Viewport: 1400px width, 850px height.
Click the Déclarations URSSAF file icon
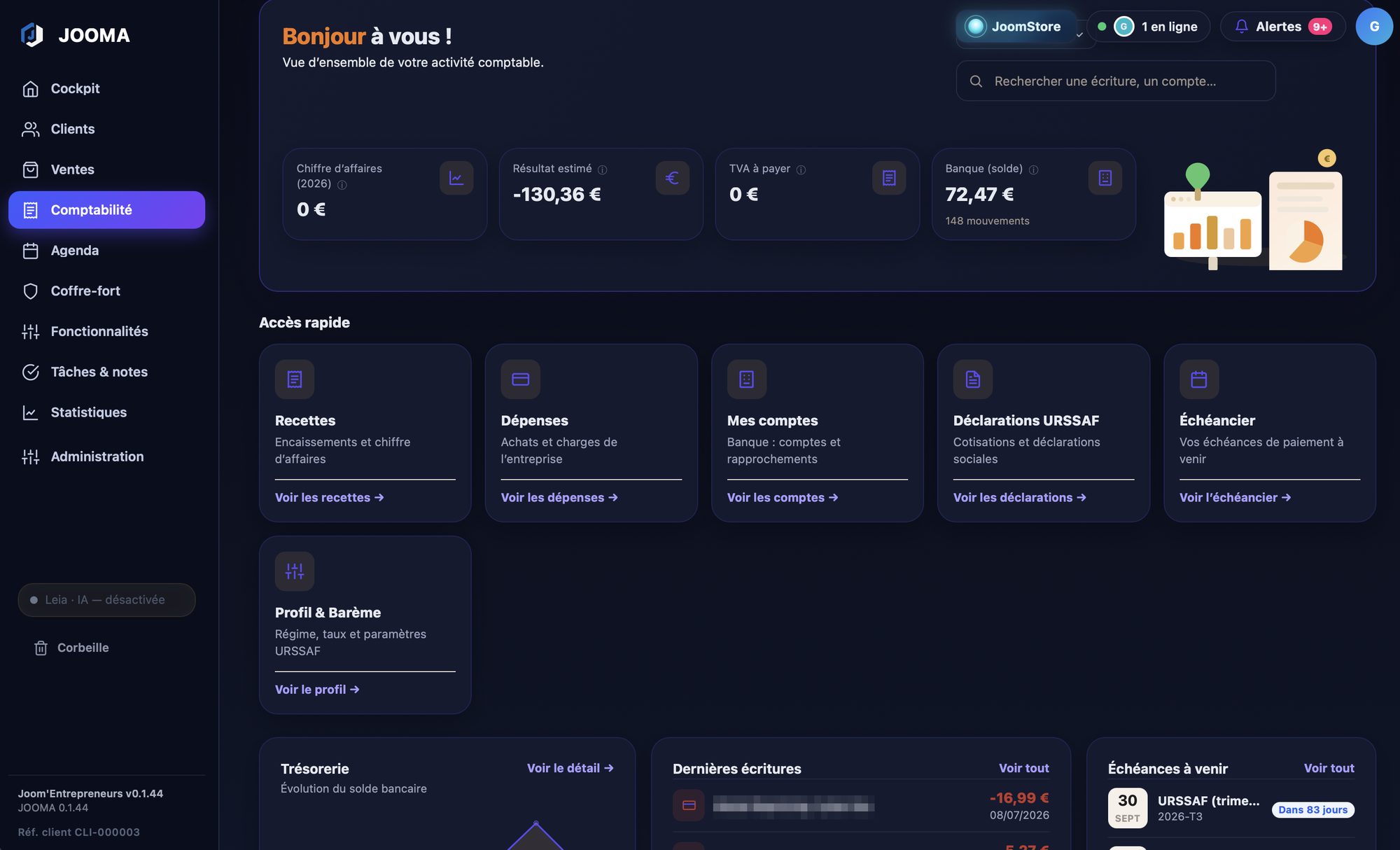(x=973, y=379)
